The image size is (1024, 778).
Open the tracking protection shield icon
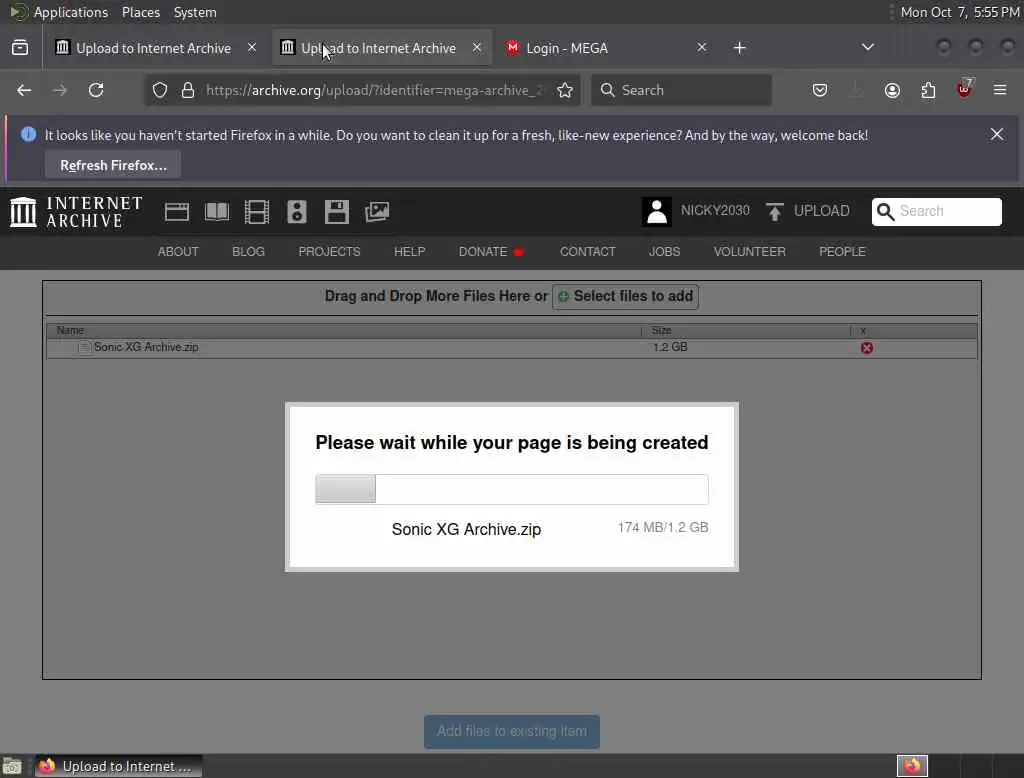tap(160, 90)
